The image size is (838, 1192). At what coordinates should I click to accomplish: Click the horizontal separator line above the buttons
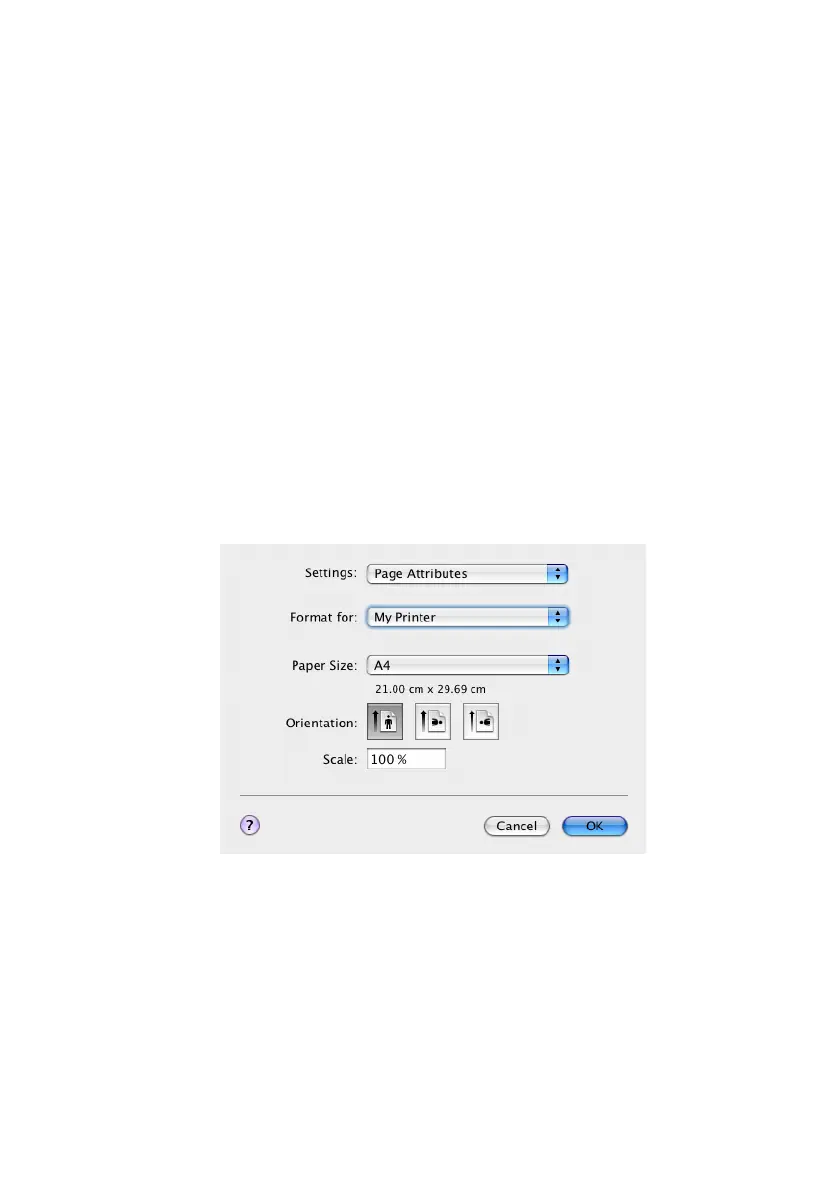pos(433,795)
